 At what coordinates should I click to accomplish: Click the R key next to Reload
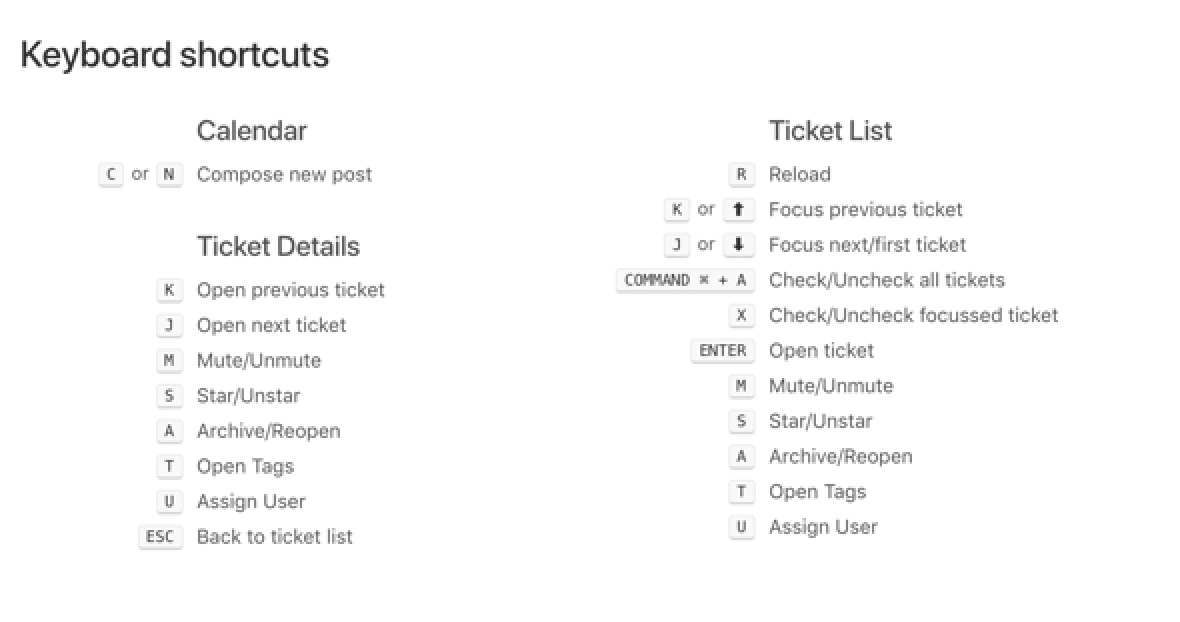click(741, 174)
